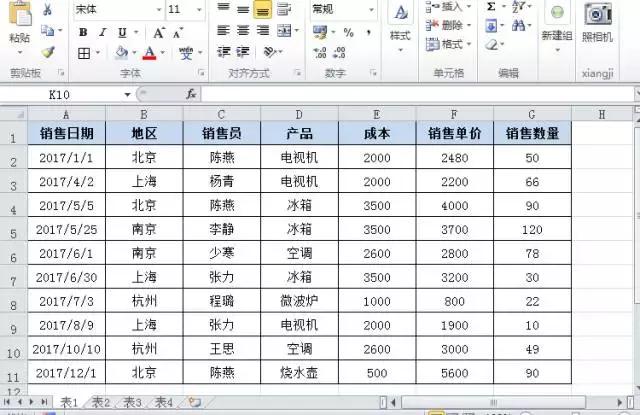The width and height of the screenshot is (640, 415).
Task: Click into the formula bar
Action: pos(416,94)
